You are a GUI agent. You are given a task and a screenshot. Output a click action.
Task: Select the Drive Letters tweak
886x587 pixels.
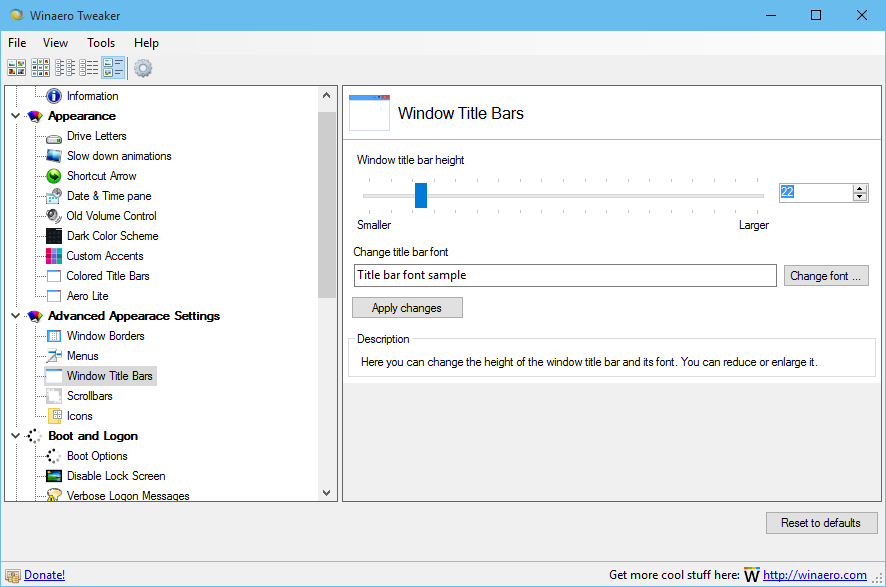pos(97,135)
